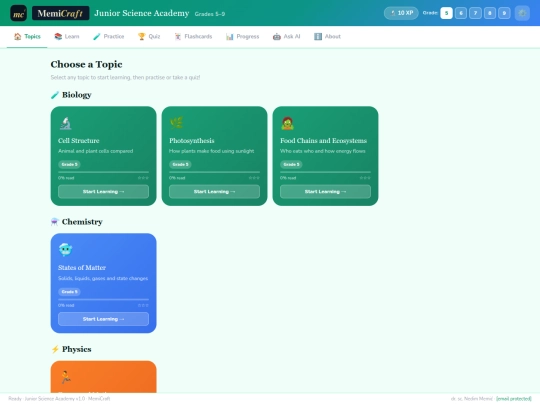Select grade 9 filter
This screenshot has width=540, height=405.
click(x=504, y=13)
